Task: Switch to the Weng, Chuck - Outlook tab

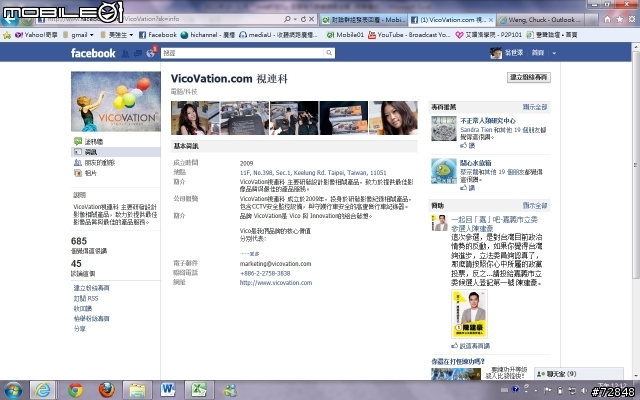Action: pos(541,20)
